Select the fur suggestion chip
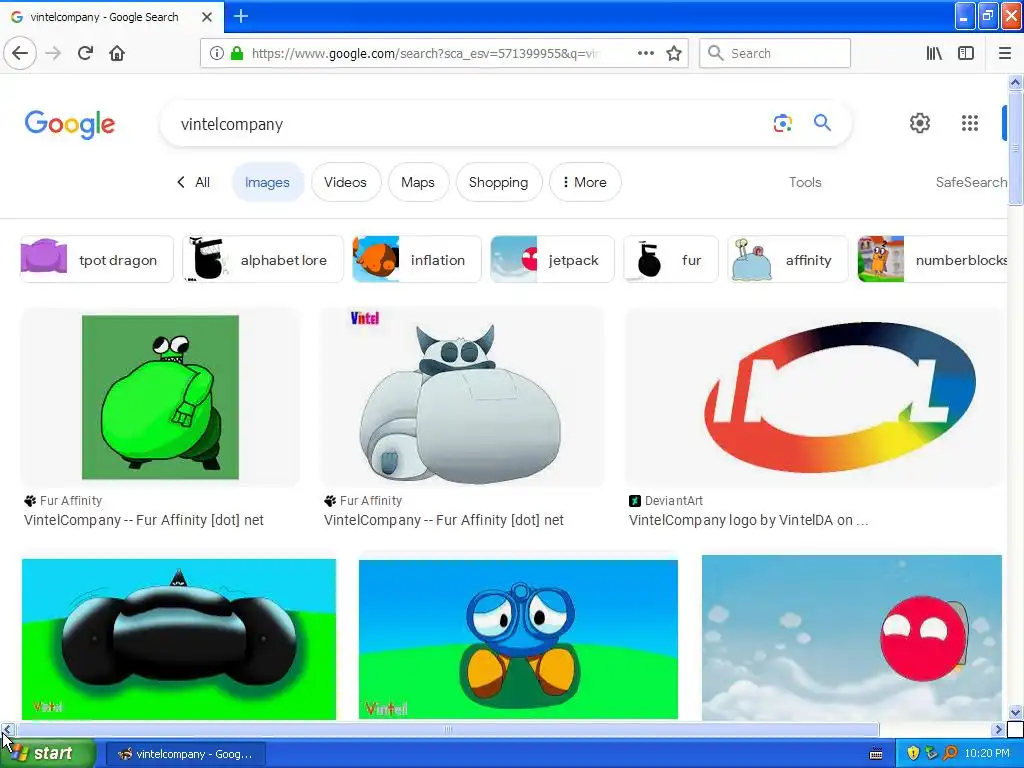Screen dimensions: 1024x768 (671, 259)
